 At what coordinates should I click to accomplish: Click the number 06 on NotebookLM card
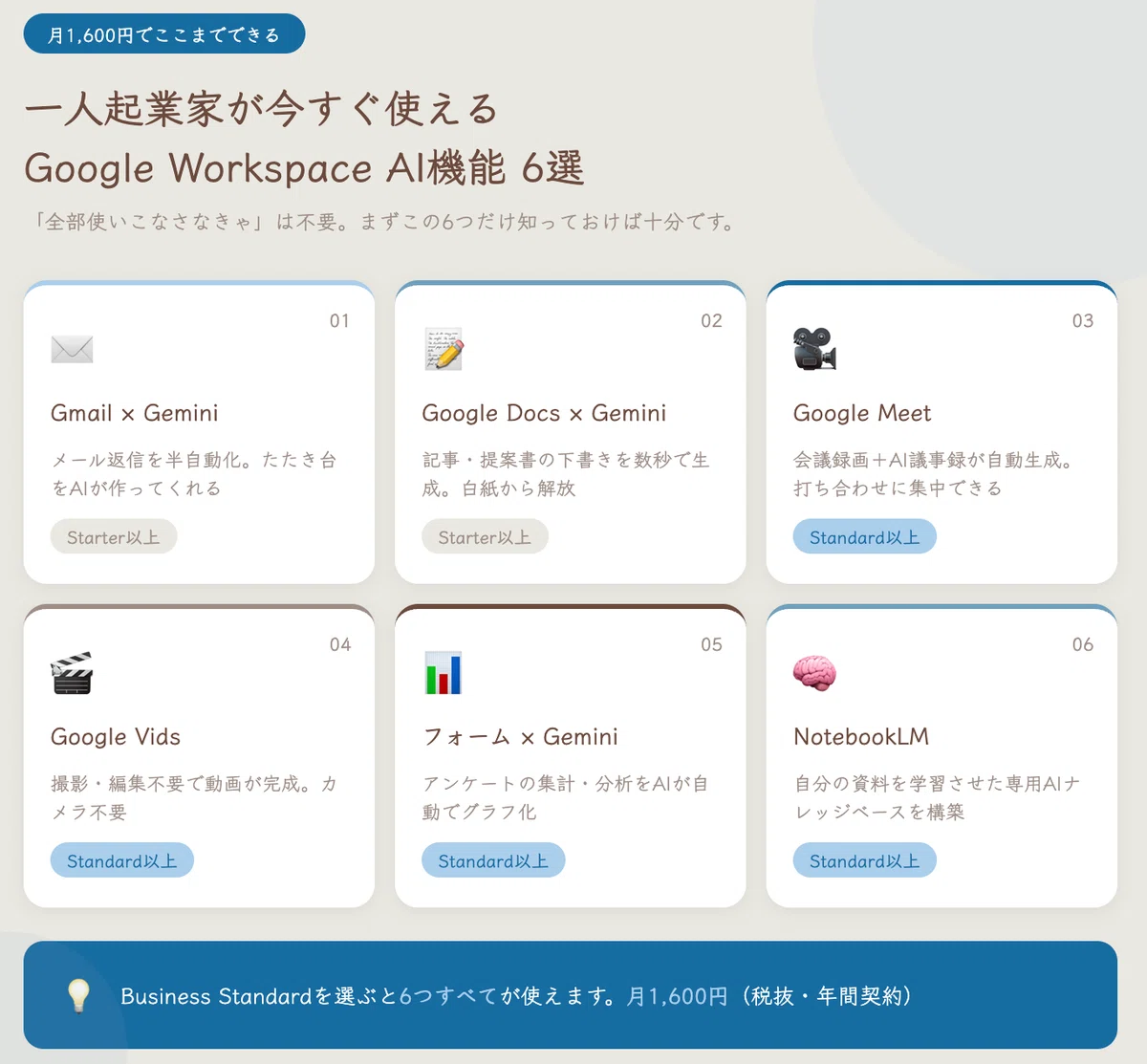tap(1082, 644)
